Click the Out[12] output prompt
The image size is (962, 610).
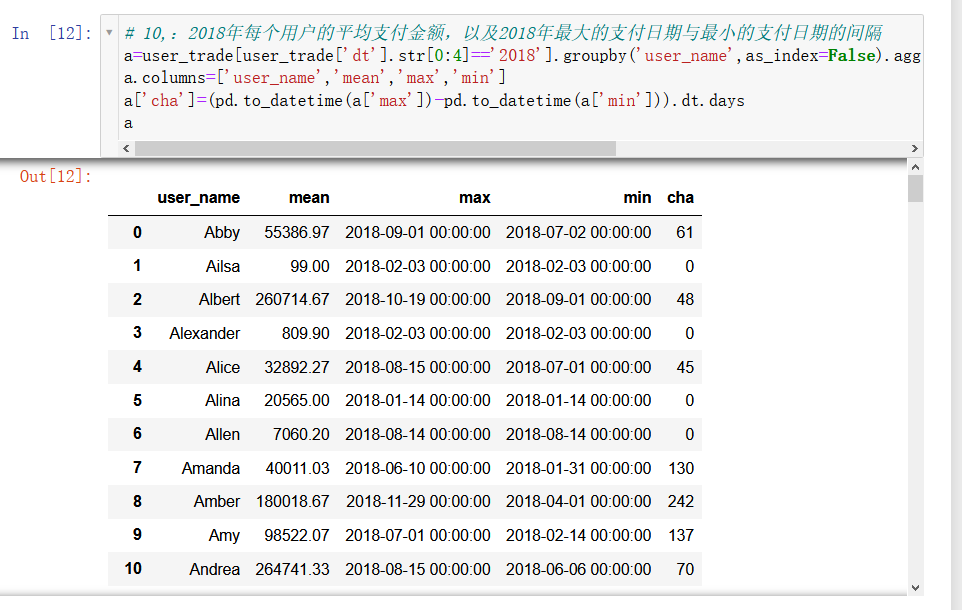(x=55, y=177)
